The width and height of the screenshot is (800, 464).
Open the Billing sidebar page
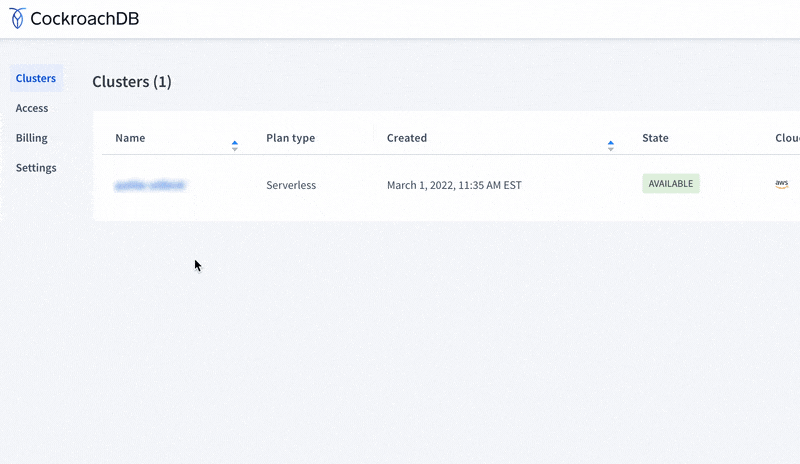[x=32, y=138]
